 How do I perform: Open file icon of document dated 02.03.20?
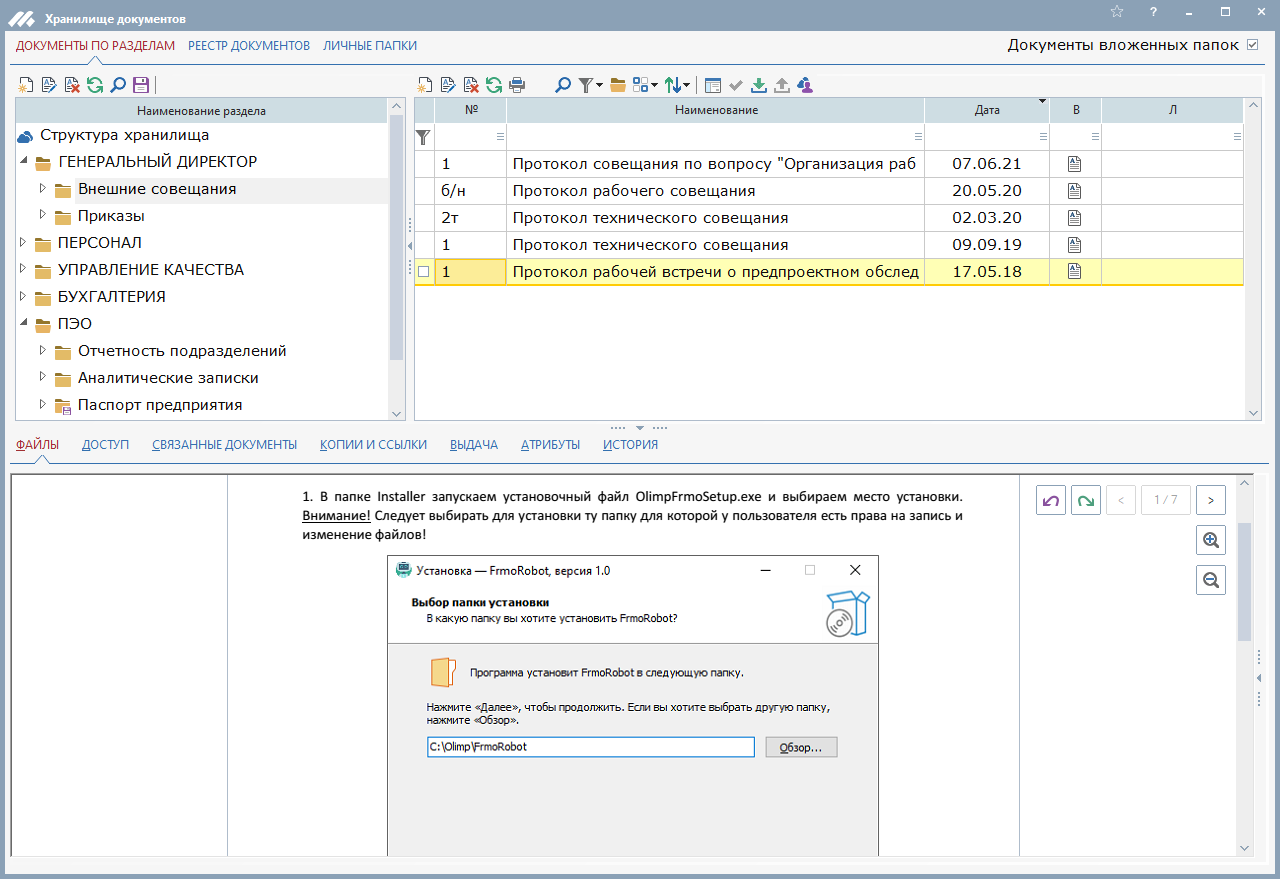click(1075, 217)
